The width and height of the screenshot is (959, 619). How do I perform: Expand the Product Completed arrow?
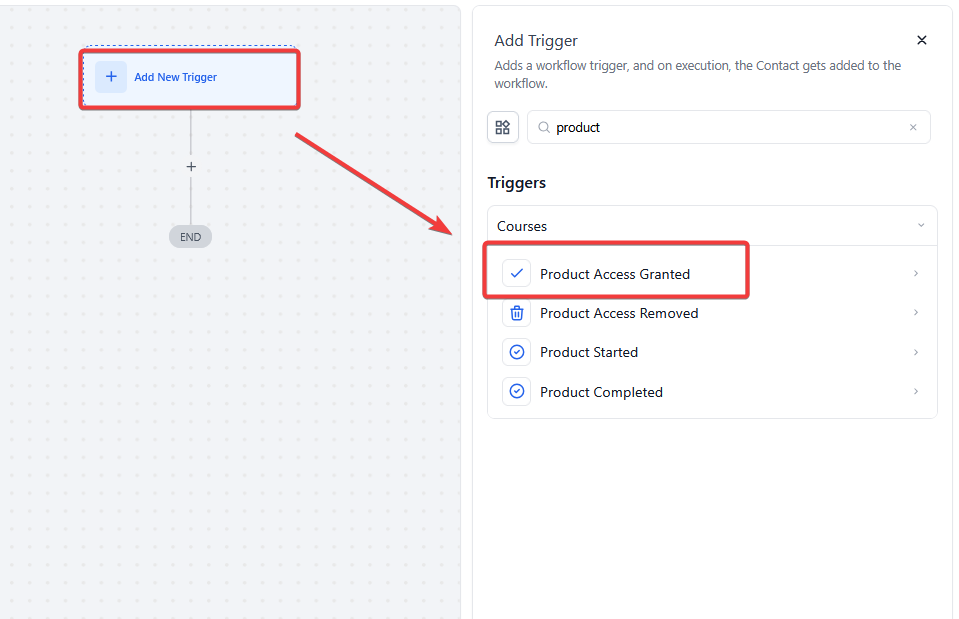coord(916,392)
